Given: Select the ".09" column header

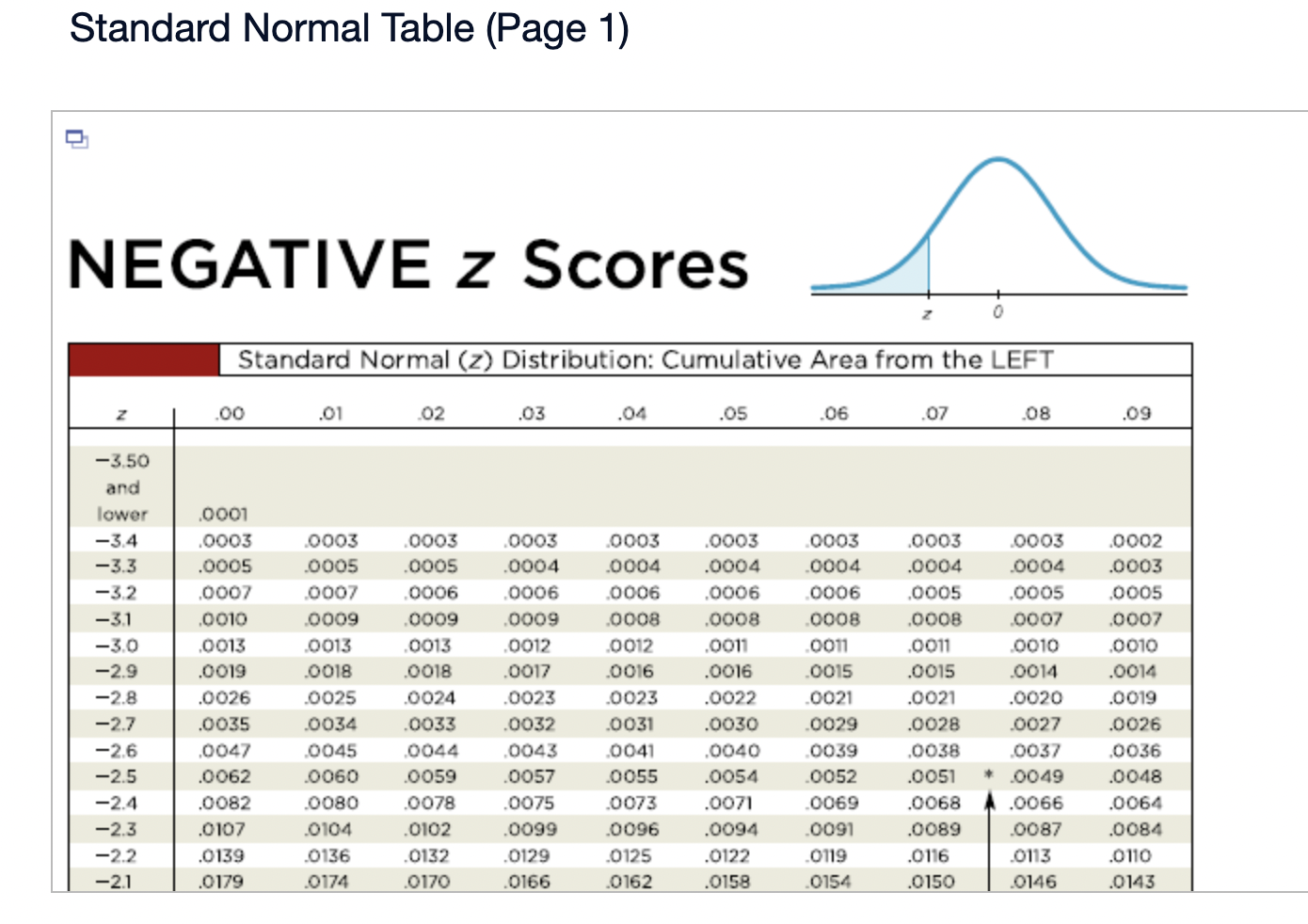Looking at the screenshot, I should click(x=1136, y=412).
